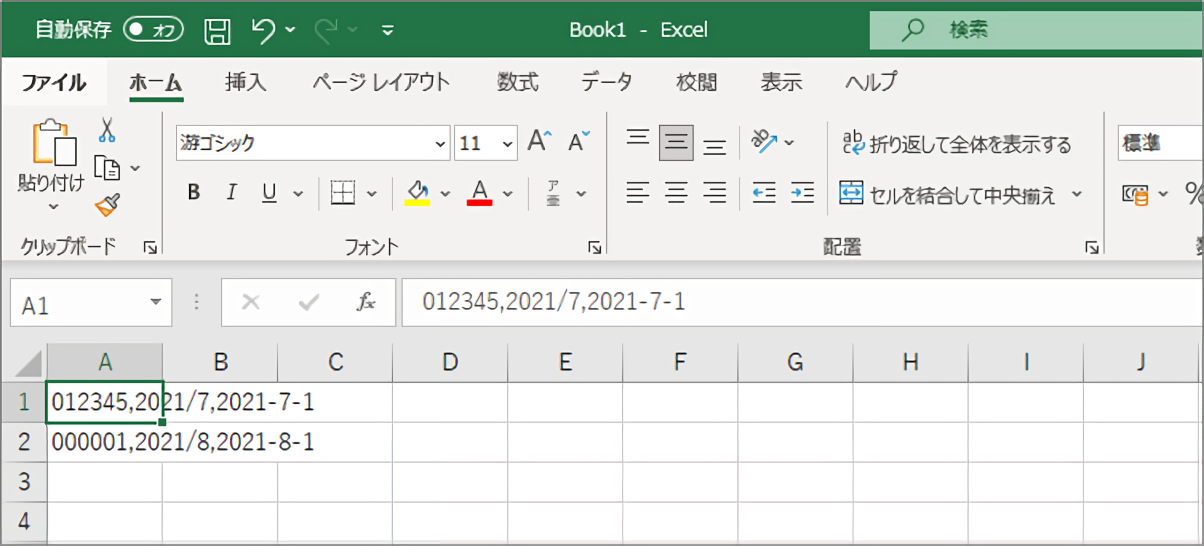Click the Paste clipboard icon
This screenshot has width=1204, height=546.
(53, 143)
